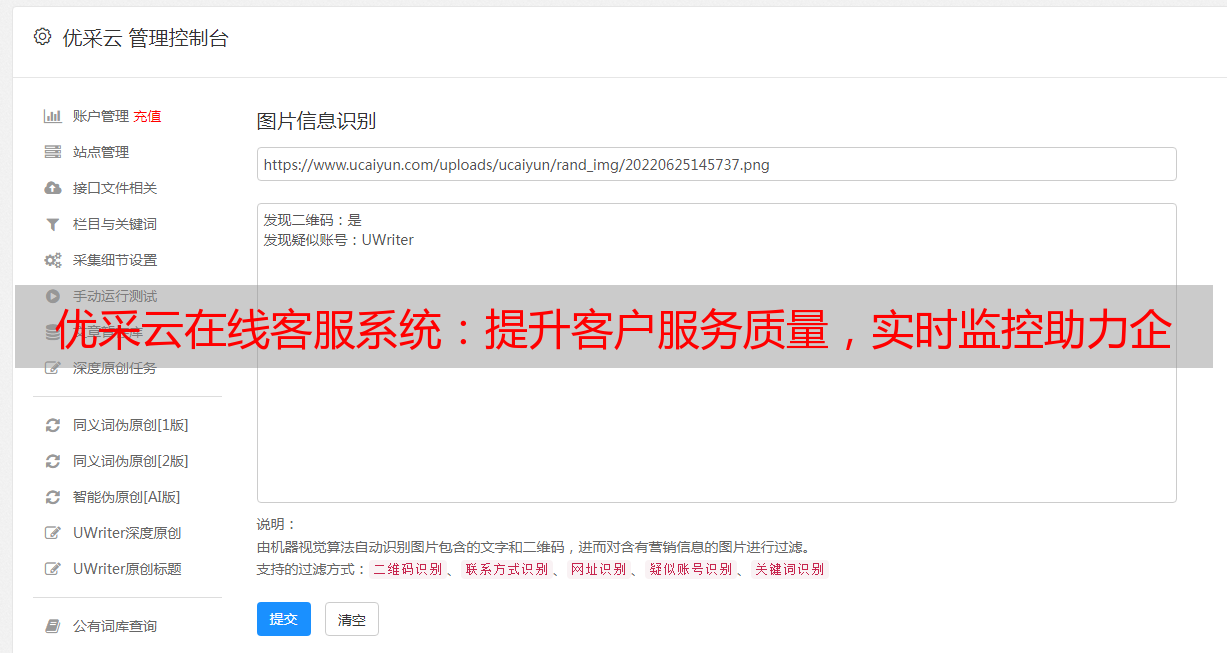Click the description sentence starting 由机器视觉算法
1227x653 pixels.
click(x=533, y=547)
